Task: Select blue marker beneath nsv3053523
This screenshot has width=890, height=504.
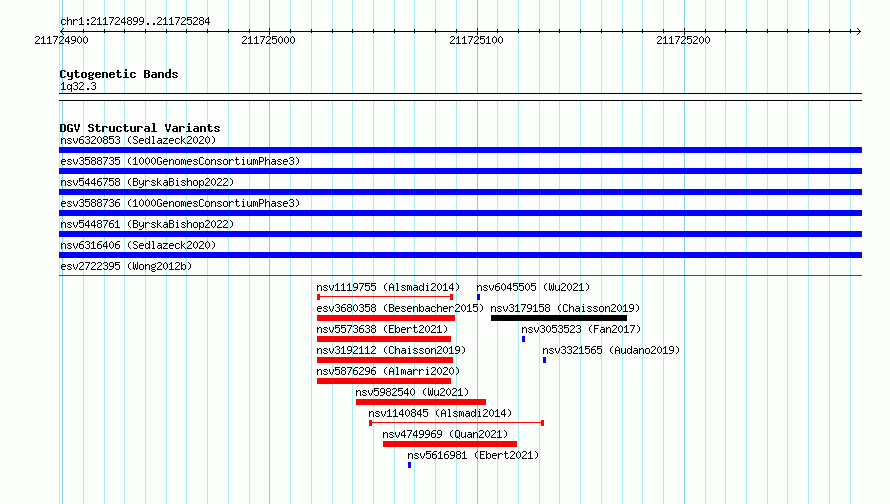Action: (x=523, y=339)
